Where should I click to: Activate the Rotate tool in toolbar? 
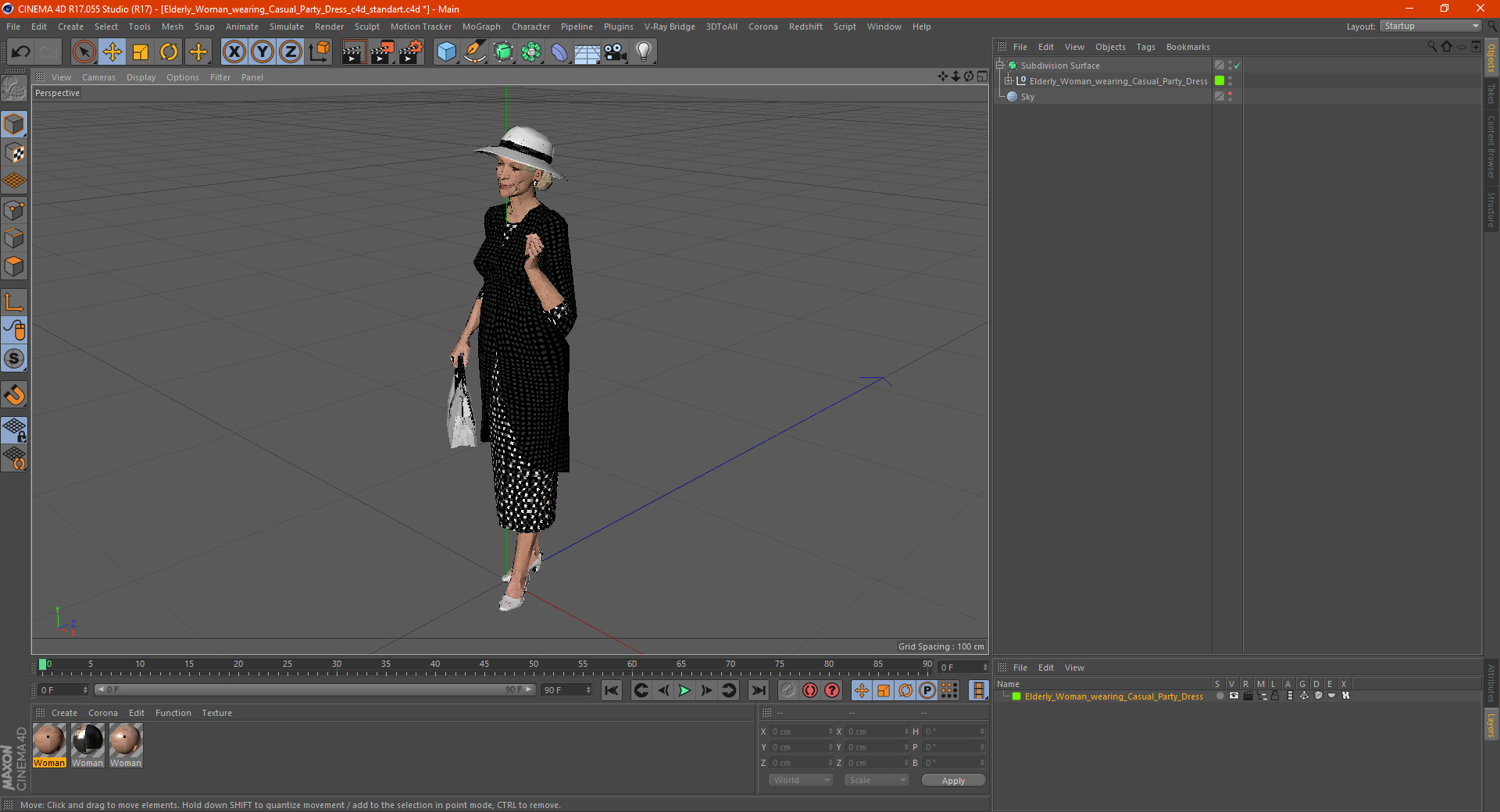pyautogui.click(x=169, y=52)
